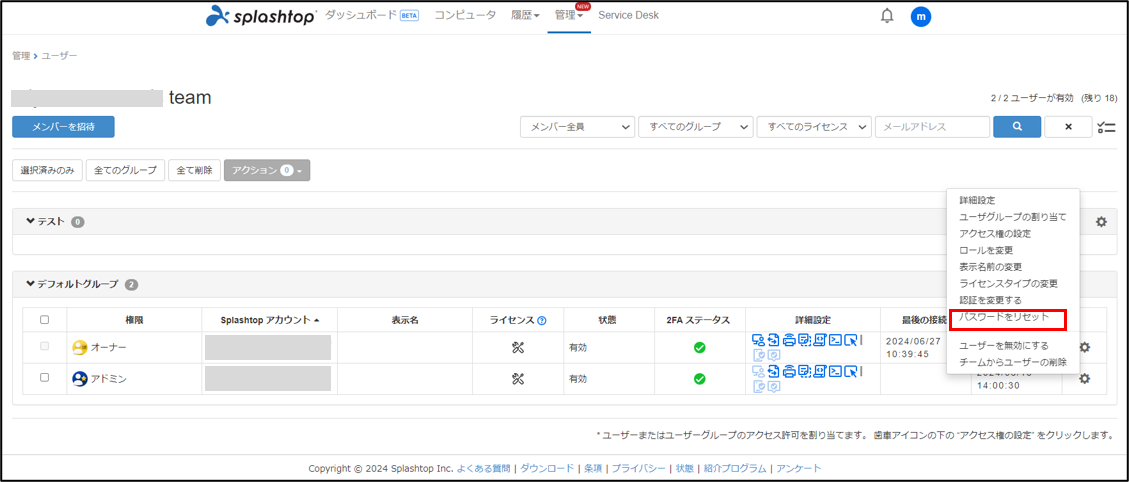Click the remote print icon in オーナー row

(789, 340)
